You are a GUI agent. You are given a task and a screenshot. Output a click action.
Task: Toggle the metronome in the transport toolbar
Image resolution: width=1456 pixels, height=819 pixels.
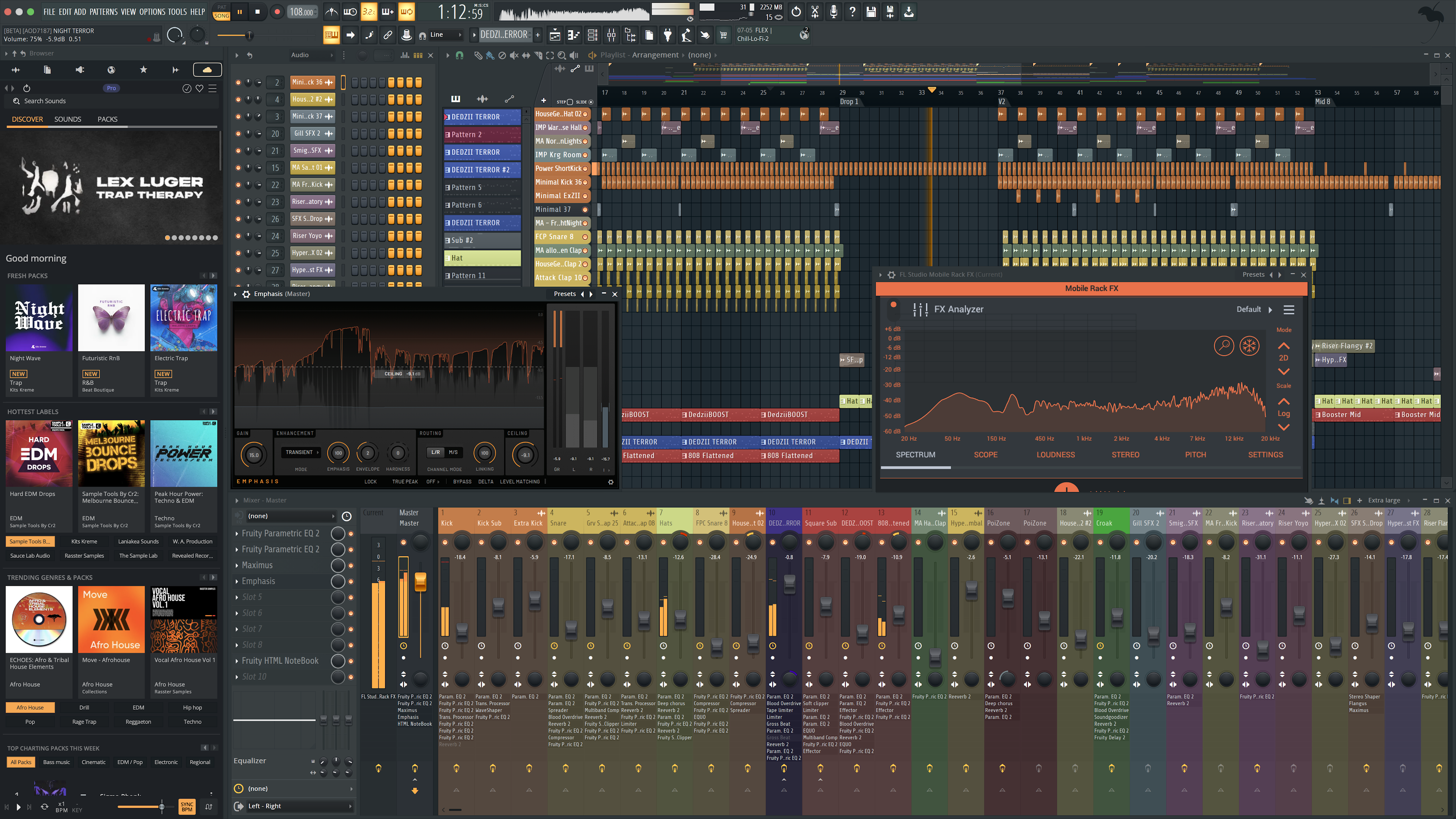[332, 12]
